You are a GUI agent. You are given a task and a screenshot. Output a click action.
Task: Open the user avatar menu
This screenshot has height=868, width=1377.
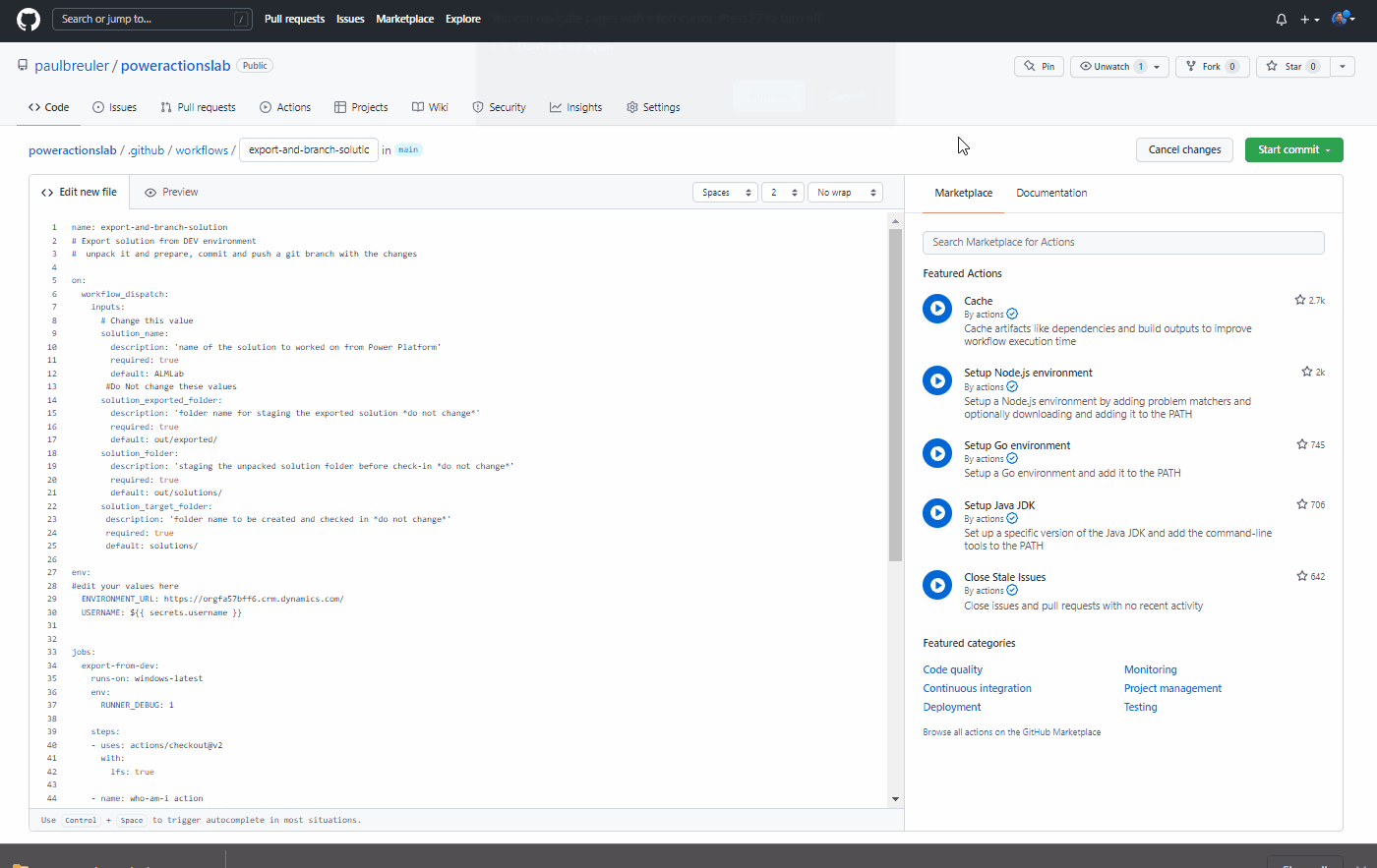1339,19
